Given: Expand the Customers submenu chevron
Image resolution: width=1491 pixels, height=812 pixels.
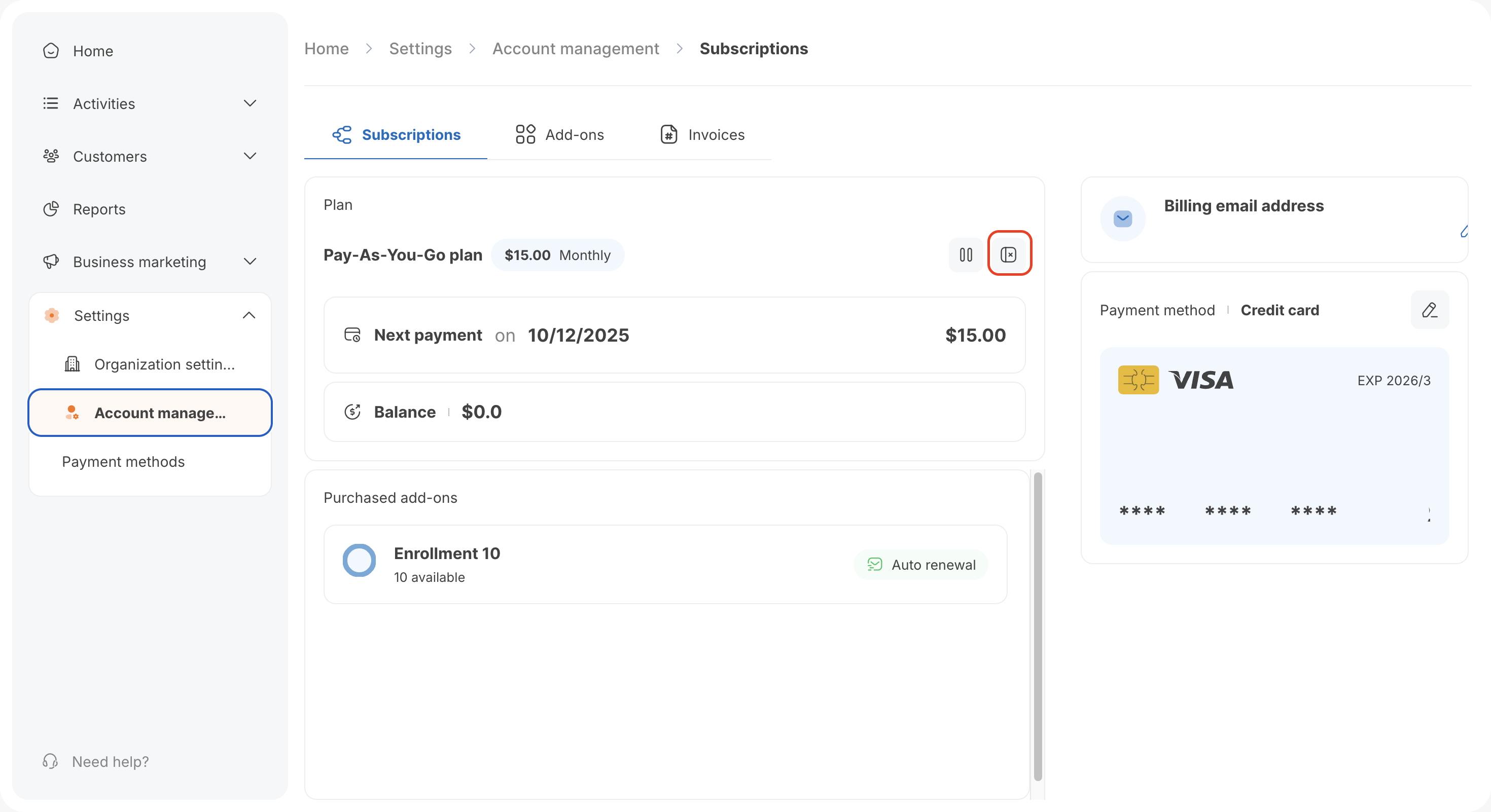Looking at the screenshot, I should click(250, 156).
